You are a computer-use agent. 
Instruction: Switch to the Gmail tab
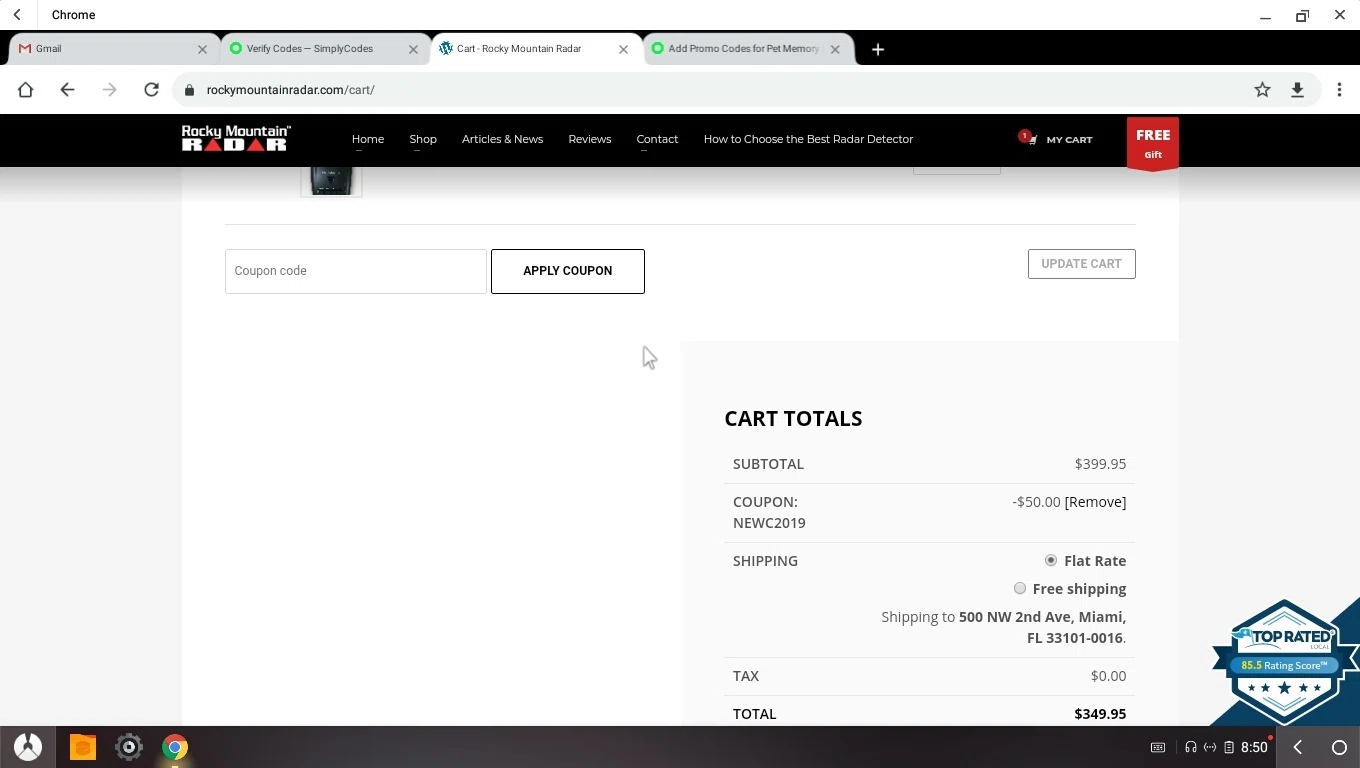click(113, 49)
